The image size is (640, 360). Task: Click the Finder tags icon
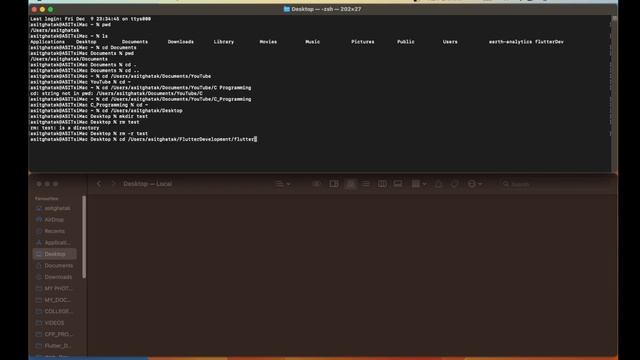click(454, 184)
